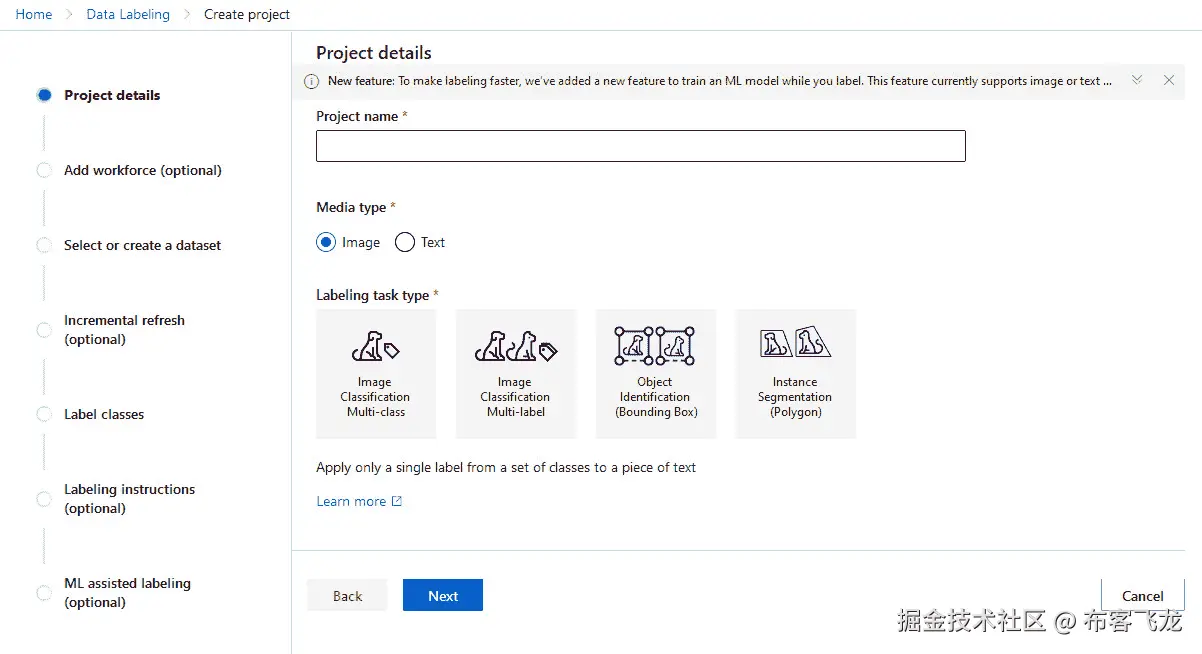The width and height of the screenshot is (1202, 654).
Task: Select the Text media type radio
Action: click(x=405, y=242)
